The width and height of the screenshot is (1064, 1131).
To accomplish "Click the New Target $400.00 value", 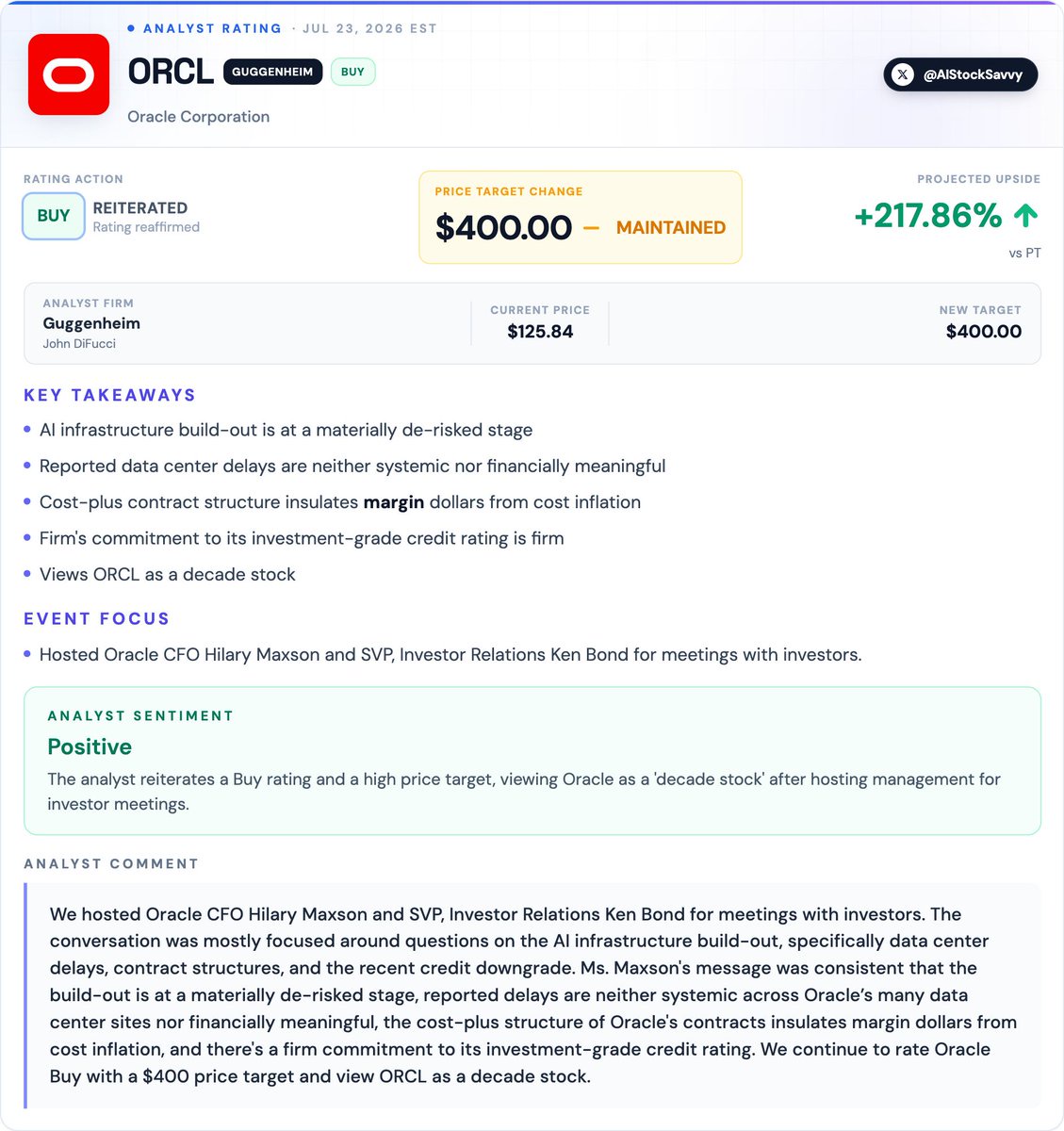I will tap(983, 331).
